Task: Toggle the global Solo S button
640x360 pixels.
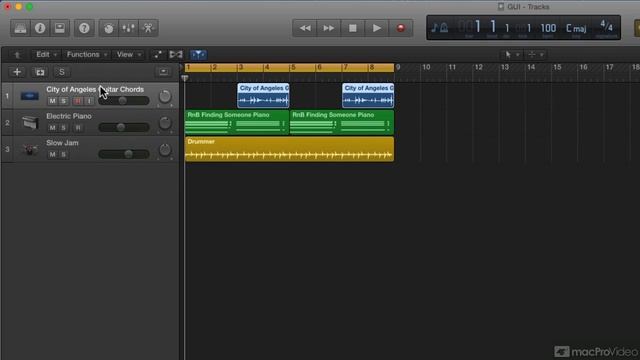Action: 62,72
